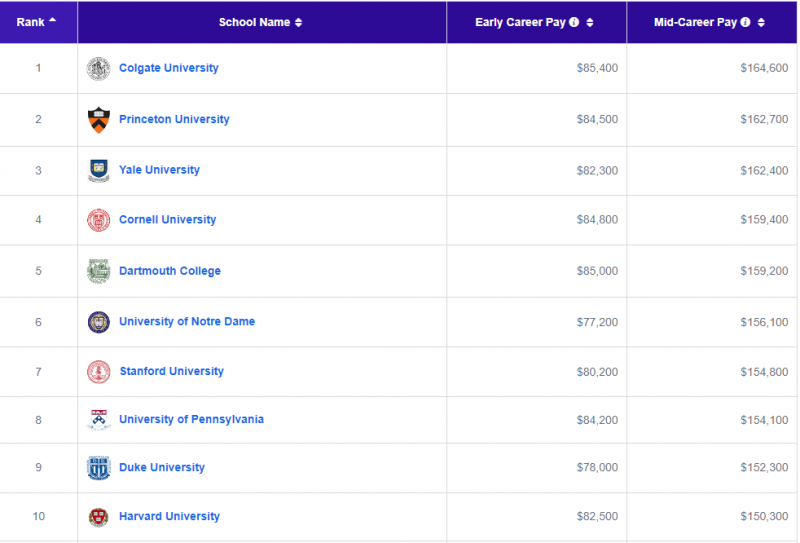This screenshot has height=543, width=800.
Task: Select the $84,200 early pay cell
Action: click(x=537, y=420)
